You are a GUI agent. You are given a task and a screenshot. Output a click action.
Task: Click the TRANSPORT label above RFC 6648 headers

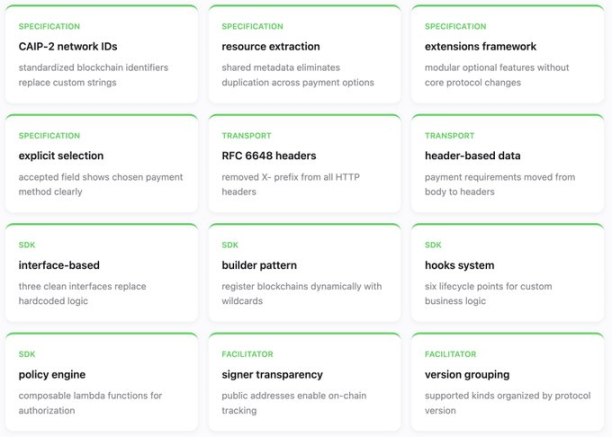click(247, 135)
